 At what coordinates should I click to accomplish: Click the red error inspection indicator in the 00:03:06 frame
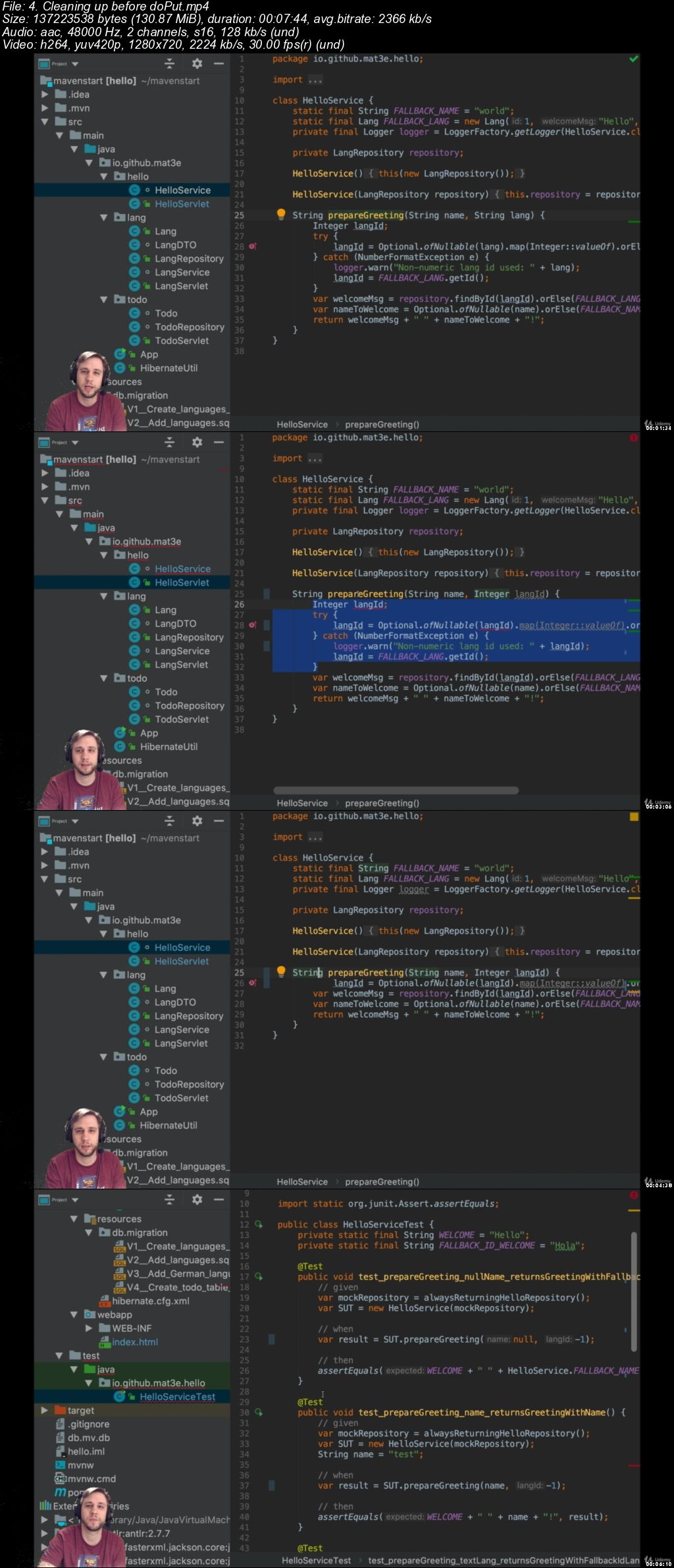point(633,437)
